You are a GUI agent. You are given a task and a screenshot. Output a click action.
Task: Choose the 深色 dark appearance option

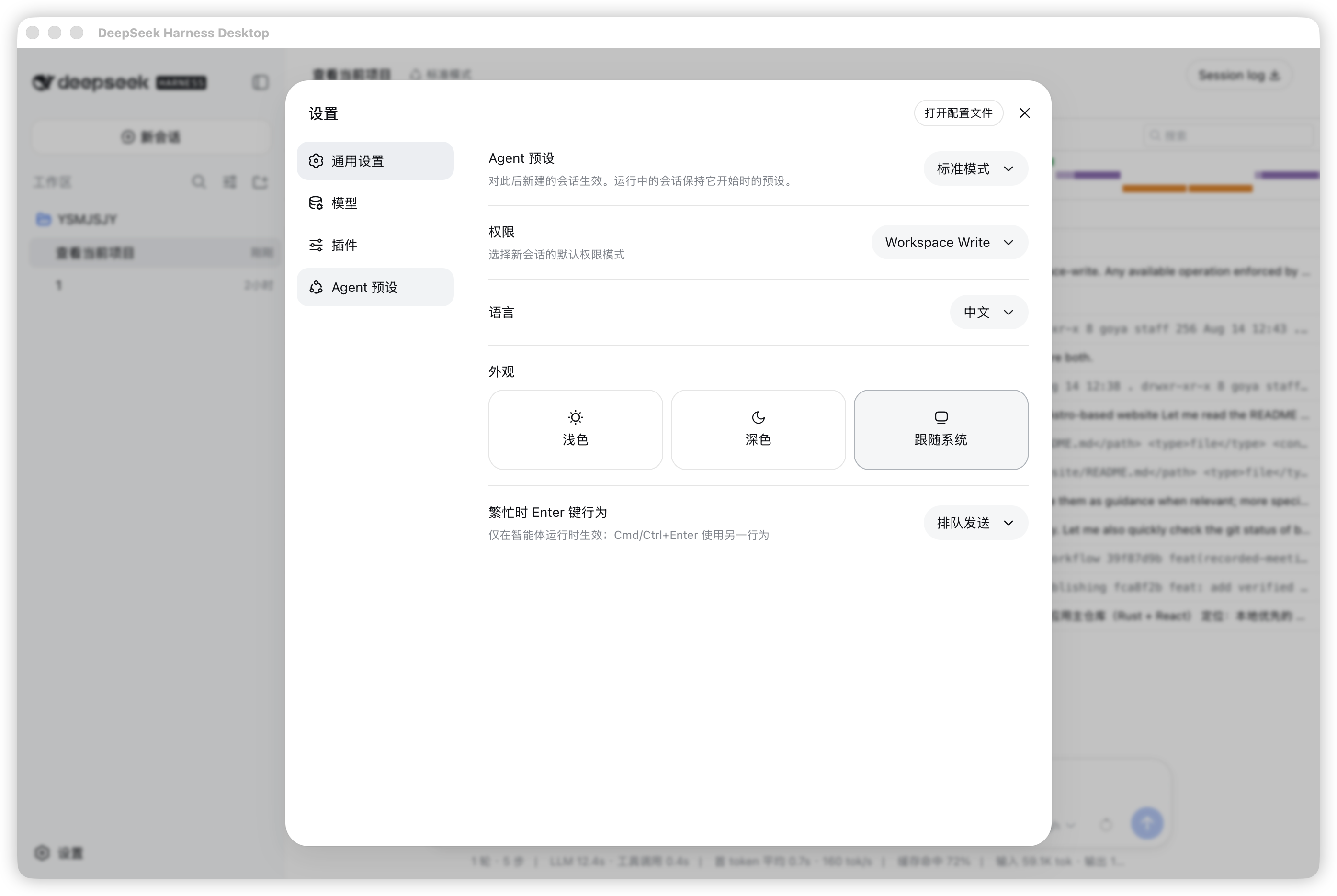point(758,430)
